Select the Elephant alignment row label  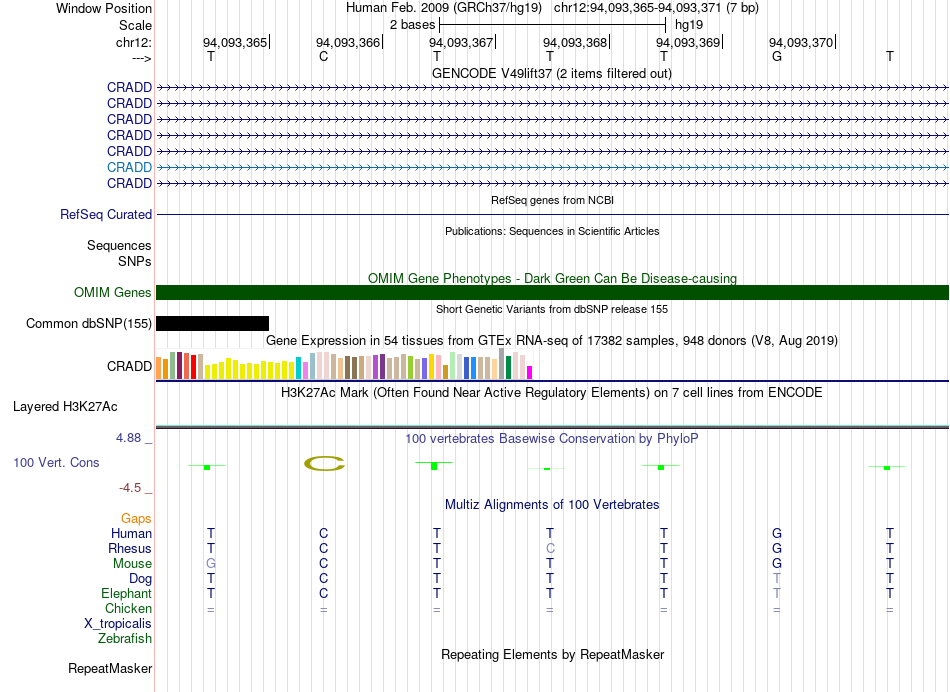[126, 593]
